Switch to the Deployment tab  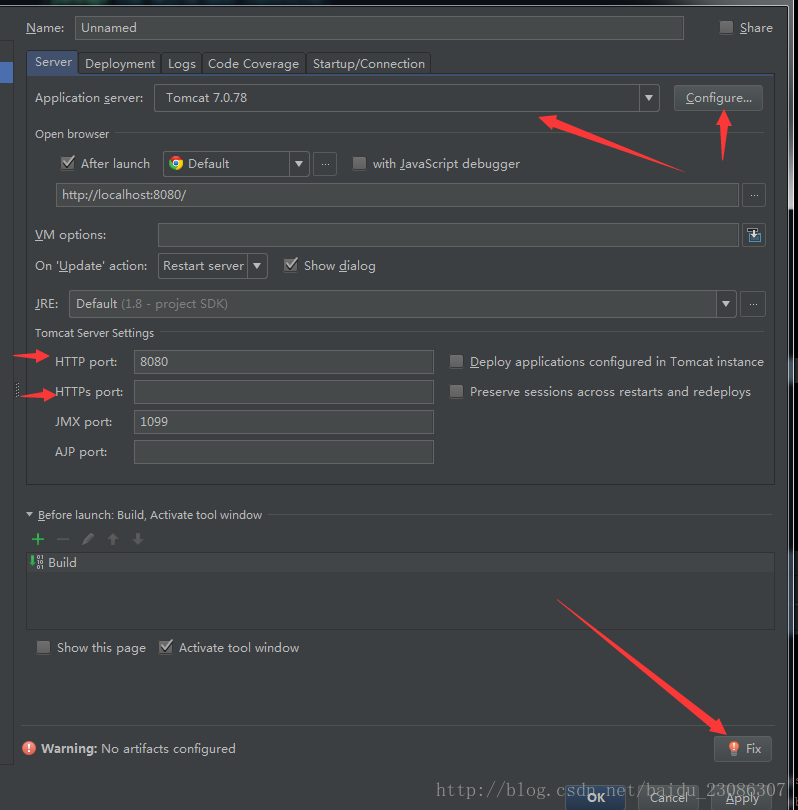pos(120,64)
